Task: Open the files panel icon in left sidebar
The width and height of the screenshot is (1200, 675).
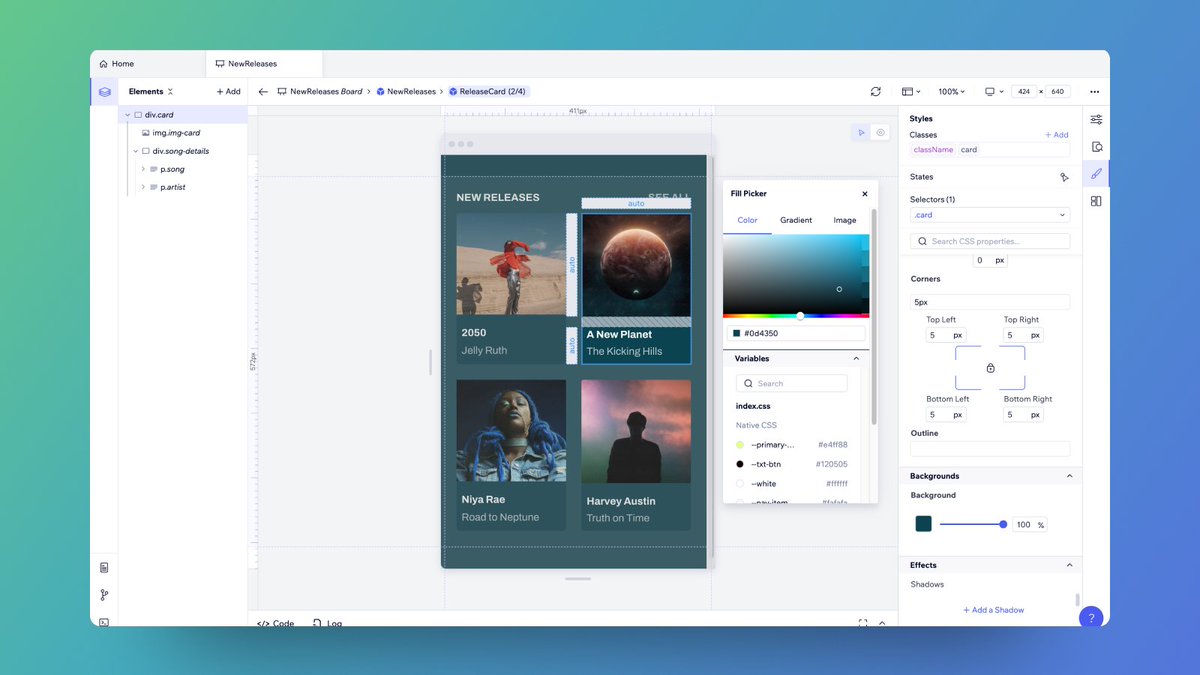Action: coord(104,567)
